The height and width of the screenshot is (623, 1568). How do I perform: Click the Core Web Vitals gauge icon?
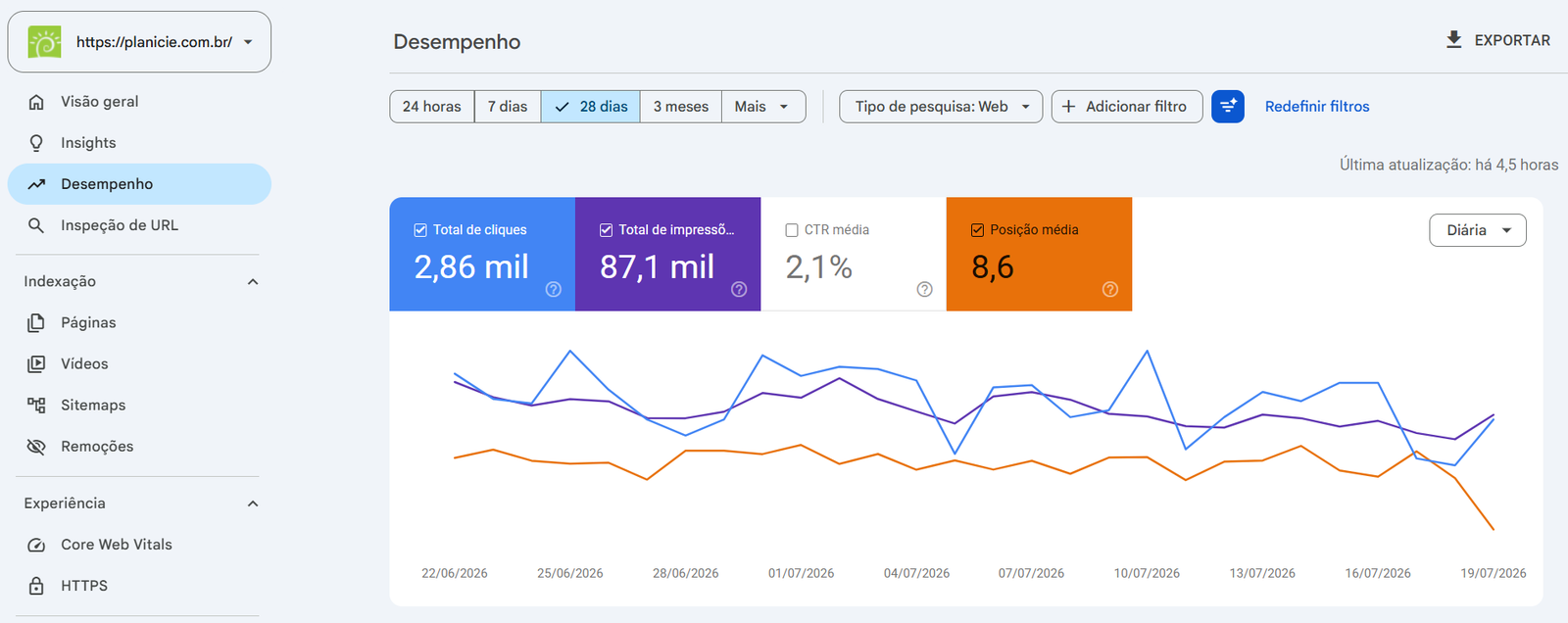click(36, 545)
